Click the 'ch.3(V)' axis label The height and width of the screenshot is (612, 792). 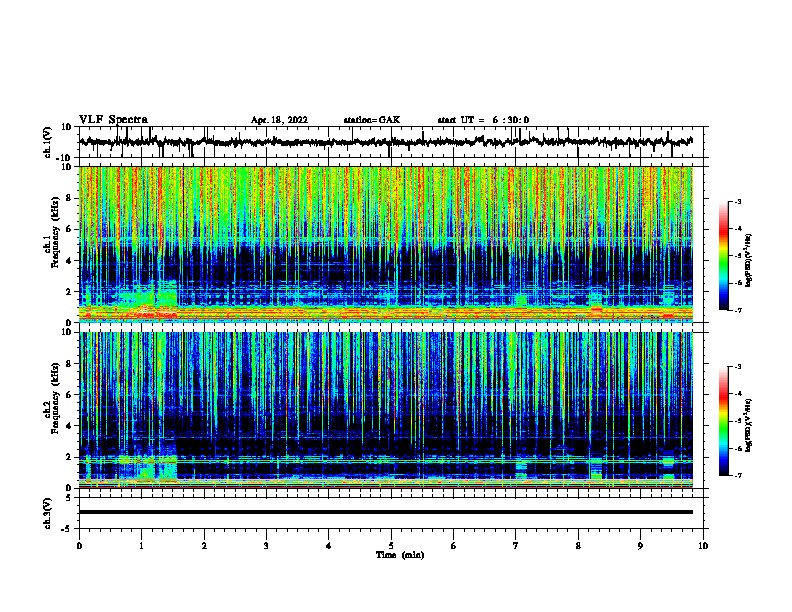[48, 513]
